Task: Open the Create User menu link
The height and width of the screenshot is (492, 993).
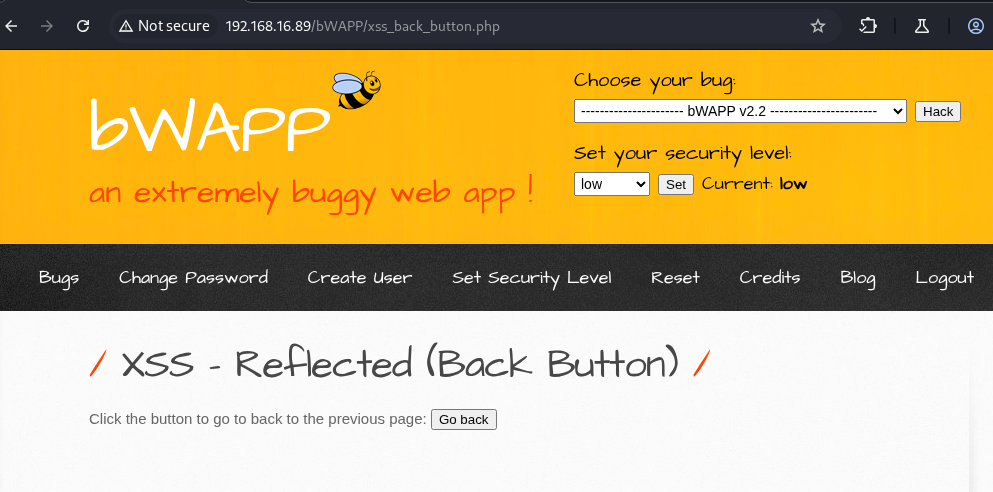Action: [x=360, y=277]
